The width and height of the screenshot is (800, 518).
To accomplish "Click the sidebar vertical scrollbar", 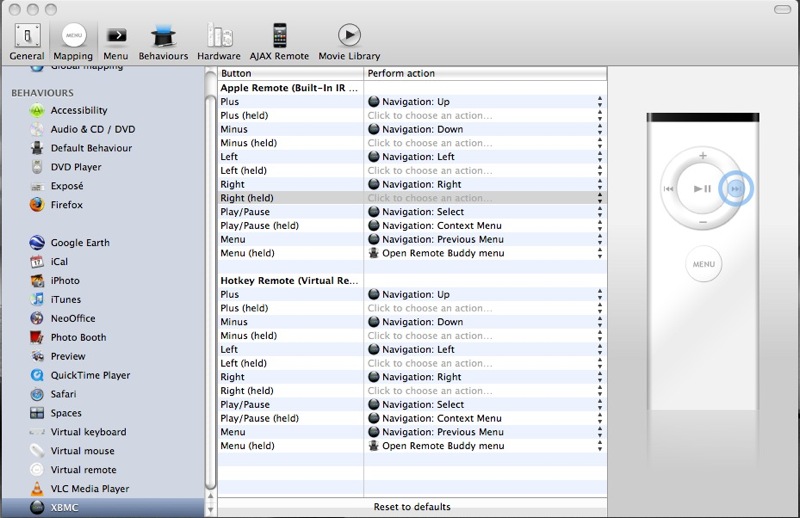I will [210, 280].
